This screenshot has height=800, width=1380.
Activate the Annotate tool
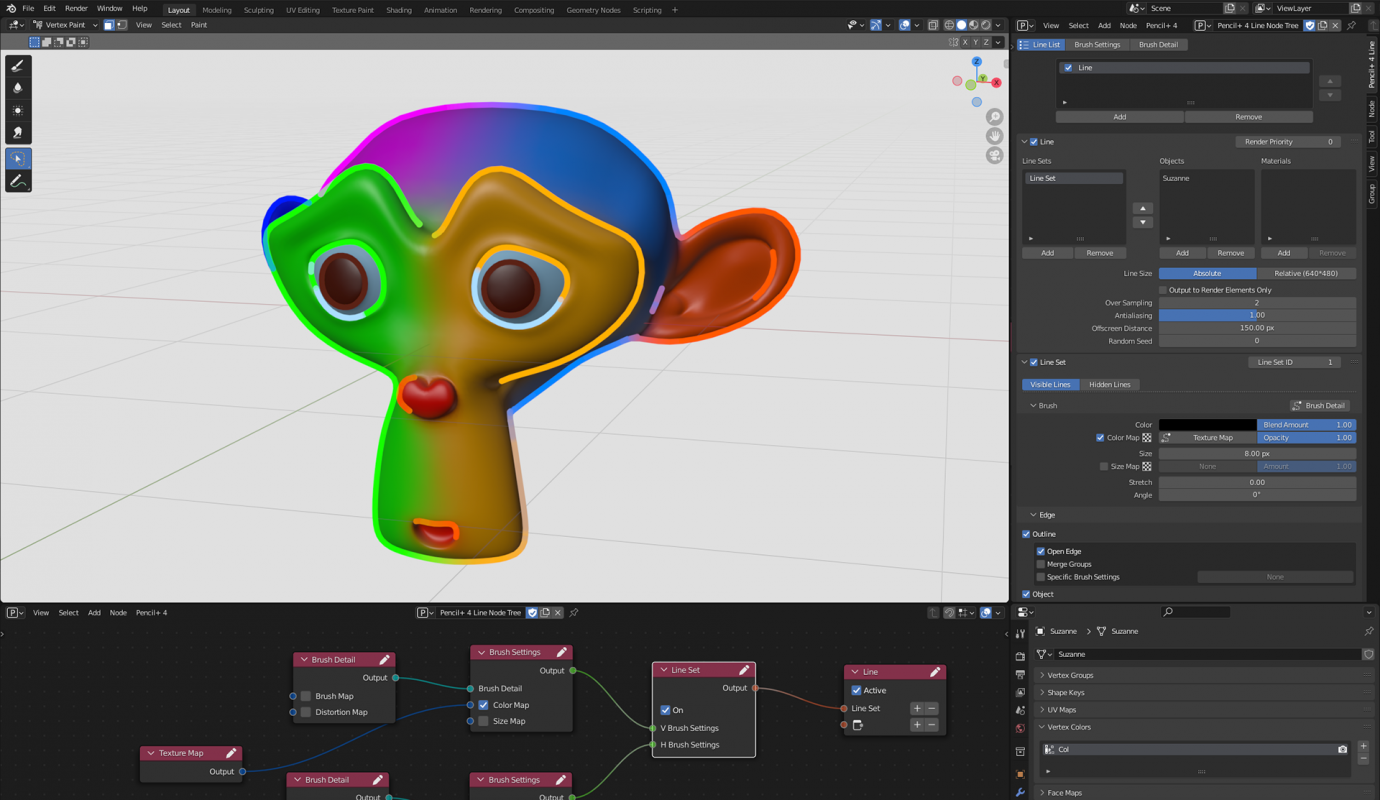pos(17,181)
